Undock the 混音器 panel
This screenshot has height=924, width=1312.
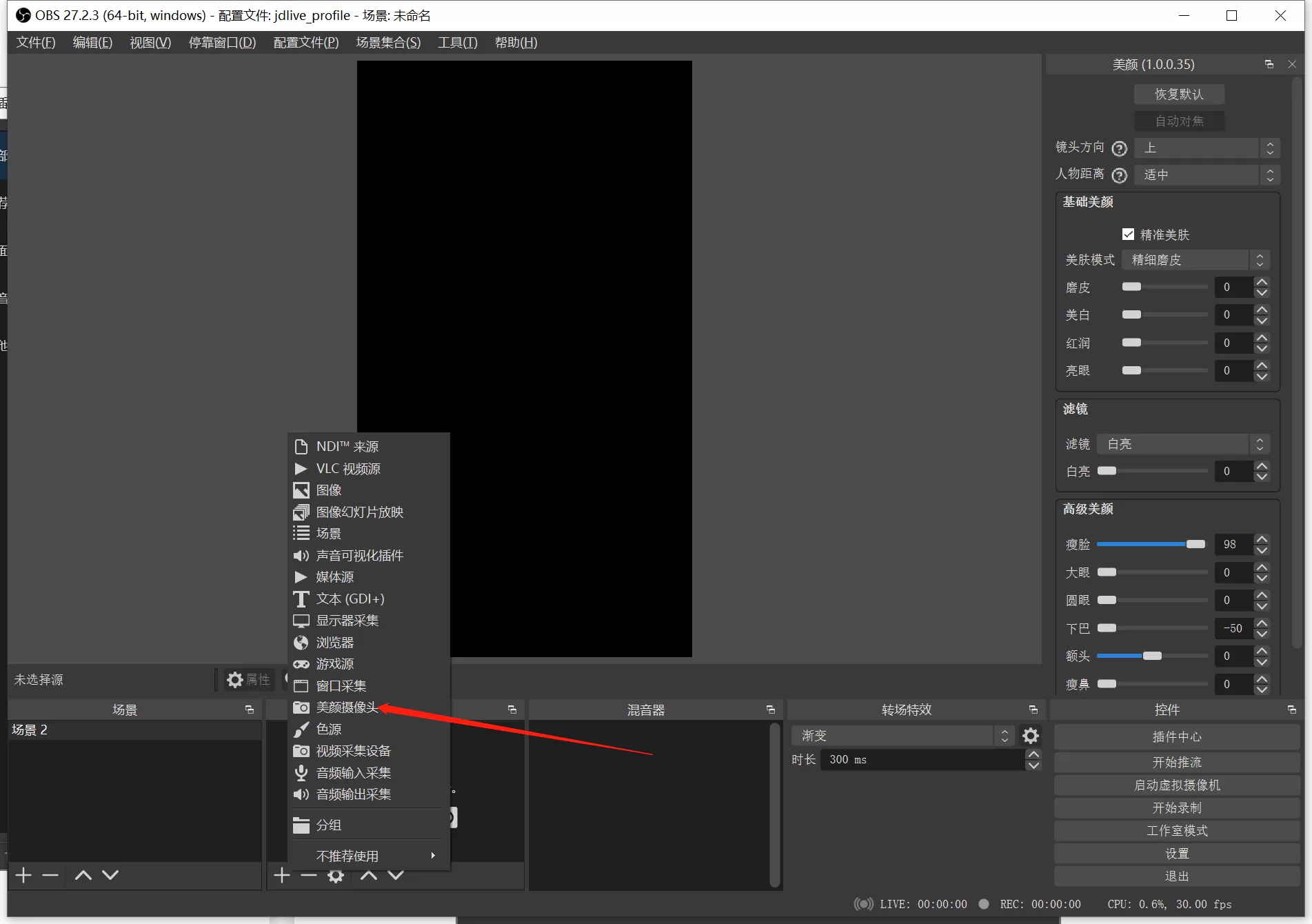(770, 710)
